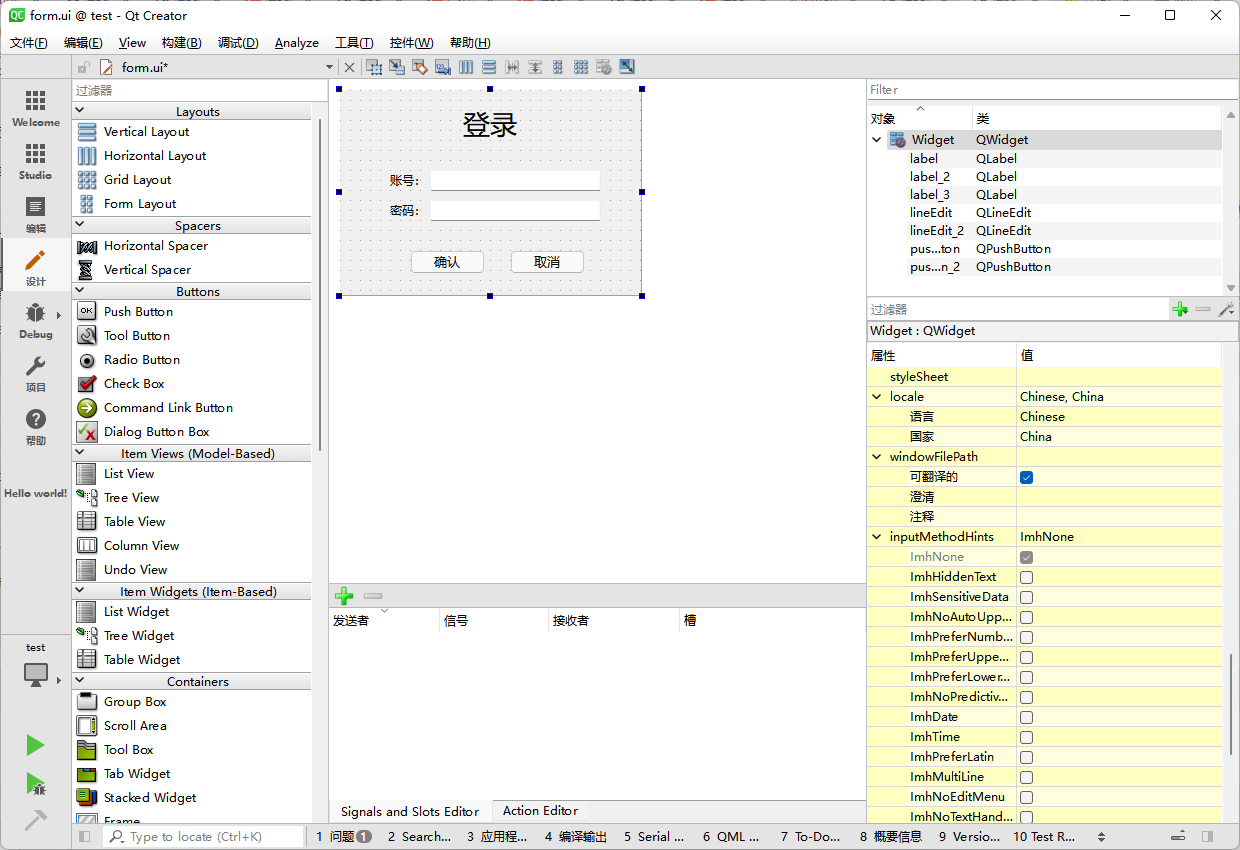Switch to Edit Tab Order mode
Viewport: 1240px width, 850px height.
442,67
